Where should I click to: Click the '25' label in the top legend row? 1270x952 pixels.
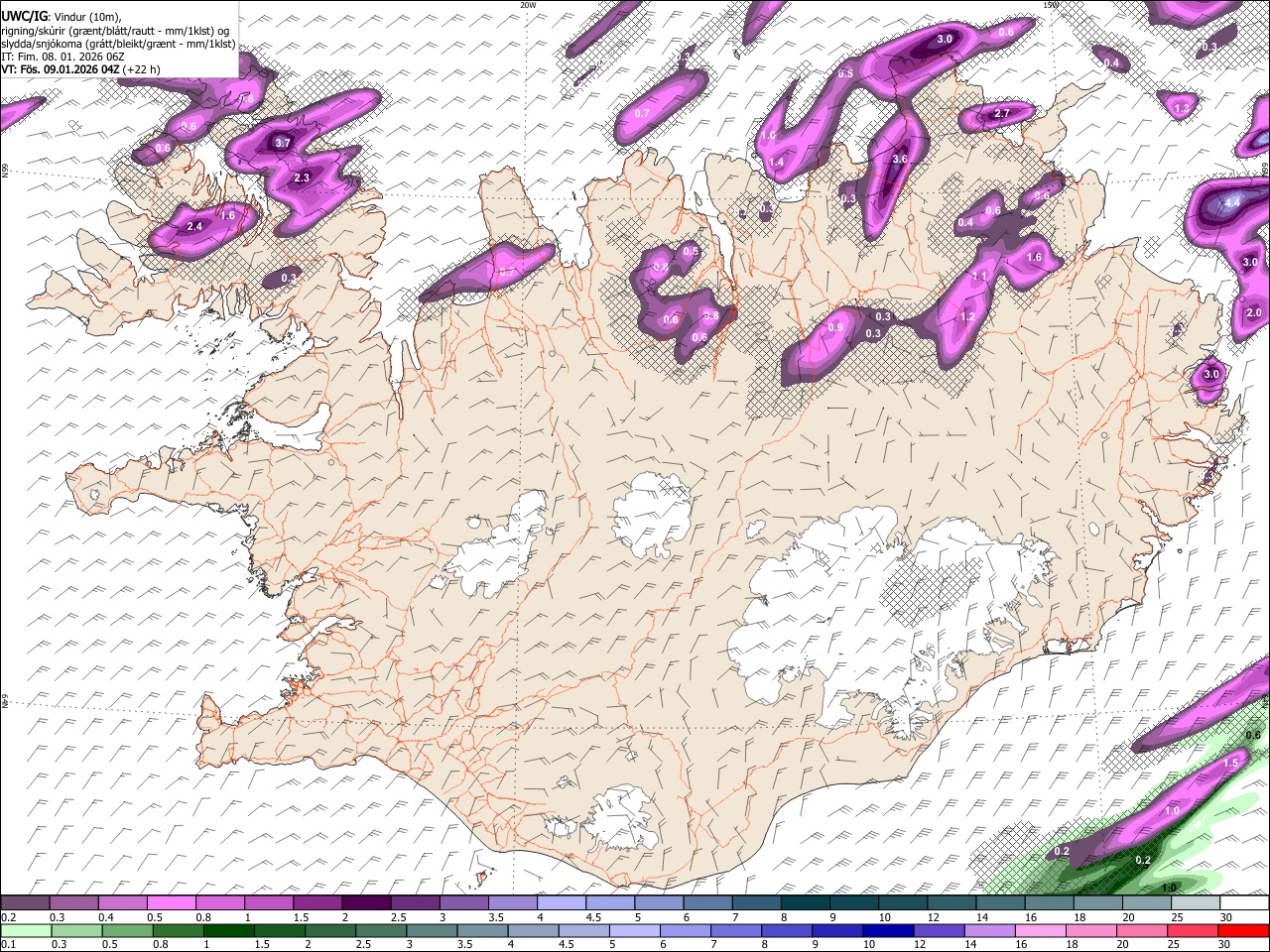(1176, 918)
